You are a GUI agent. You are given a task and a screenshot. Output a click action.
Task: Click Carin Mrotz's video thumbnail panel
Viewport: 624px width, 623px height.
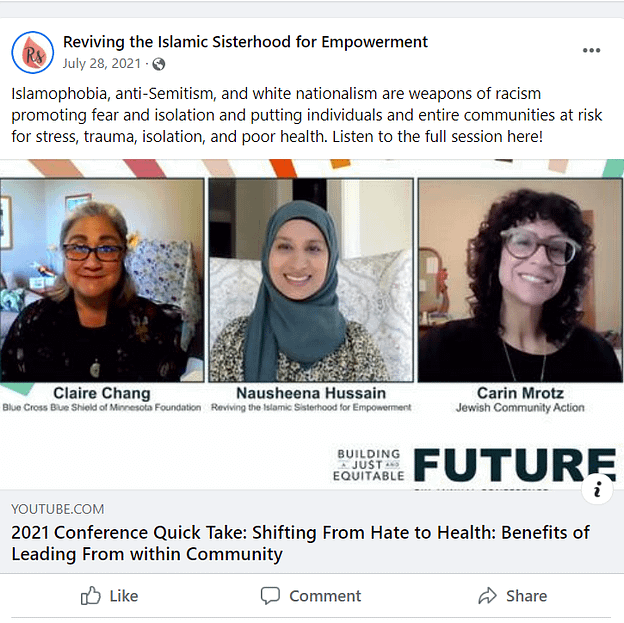click(x=520, y=280)
